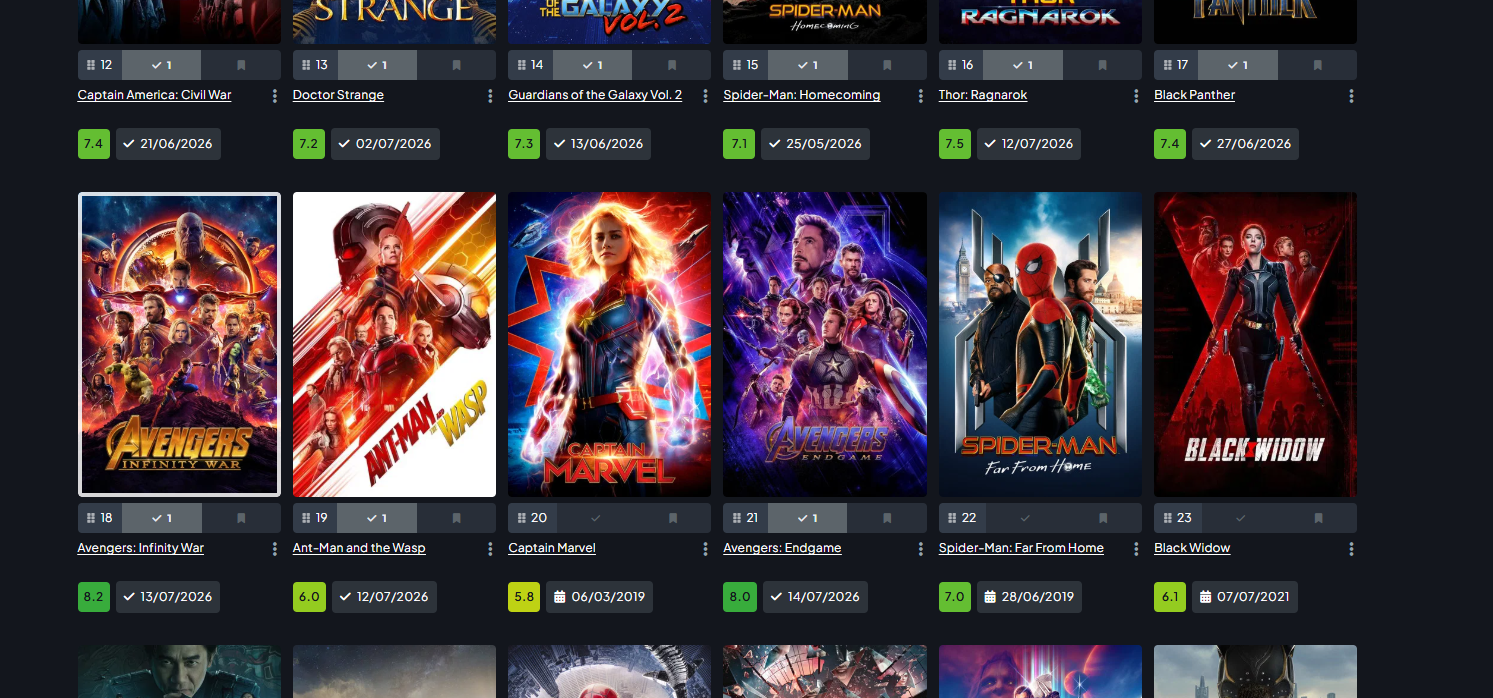Open Ant-Man and the Wasp title link
The width and height of the screenshot is (1493, 698).
[359, 548]
